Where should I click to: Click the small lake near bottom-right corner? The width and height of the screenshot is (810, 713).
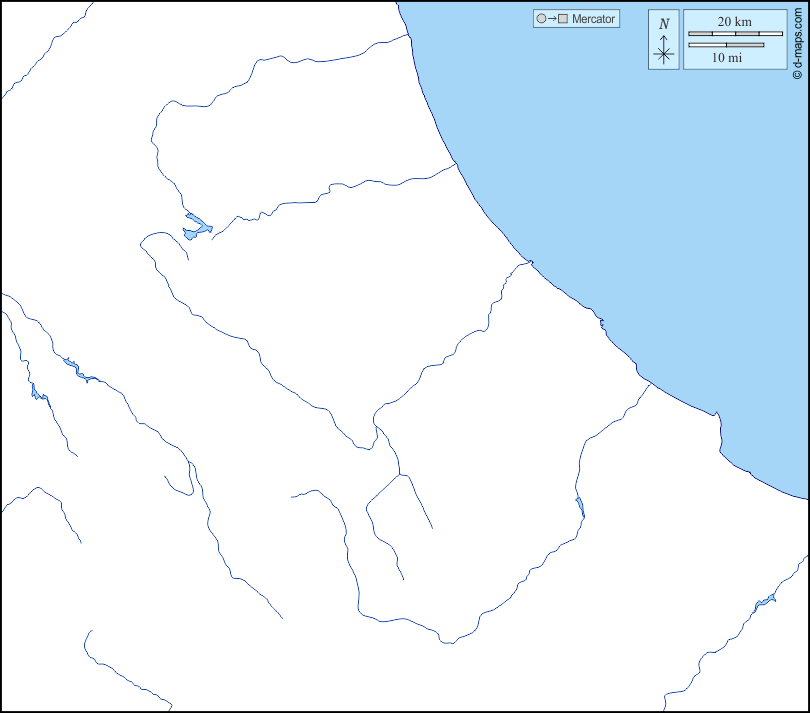(765, 600)
